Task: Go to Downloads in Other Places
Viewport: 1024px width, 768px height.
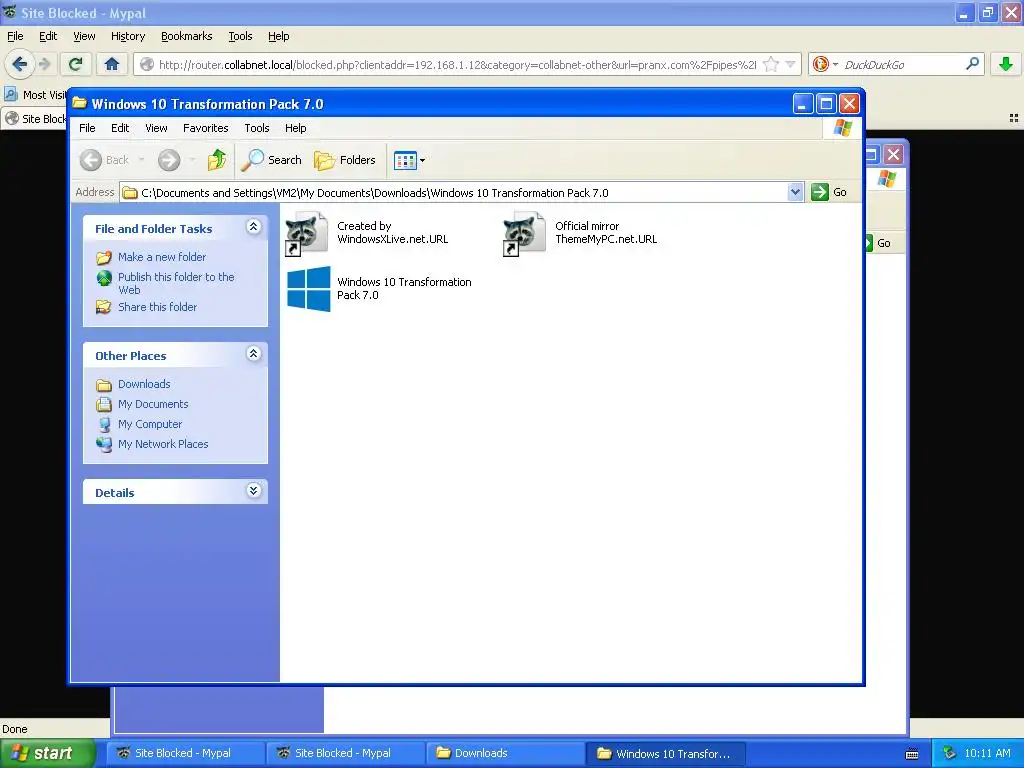Action: pyautogui.click(x=144, y=384)
